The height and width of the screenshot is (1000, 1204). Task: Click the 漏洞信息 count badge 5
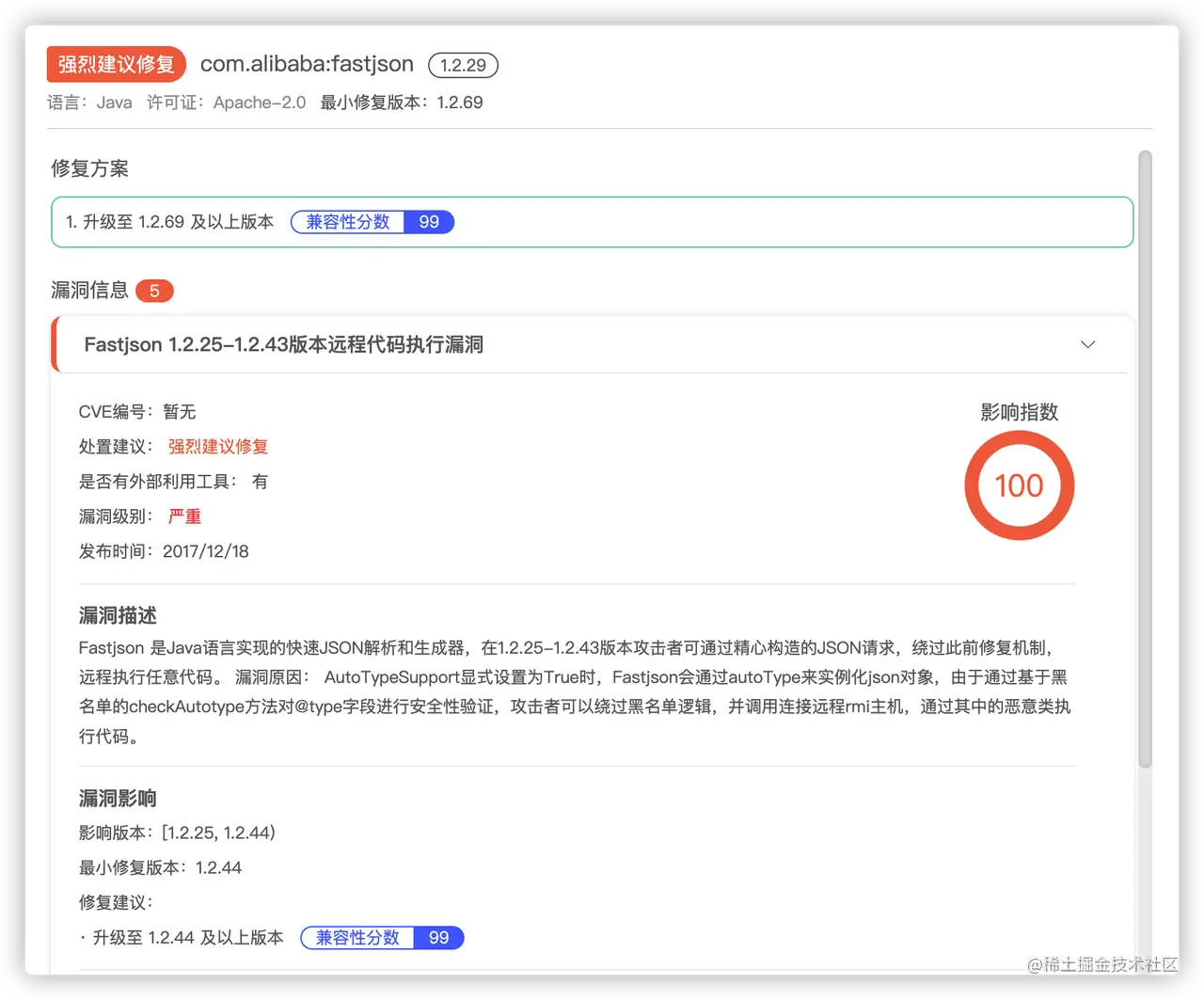(154, 291)
